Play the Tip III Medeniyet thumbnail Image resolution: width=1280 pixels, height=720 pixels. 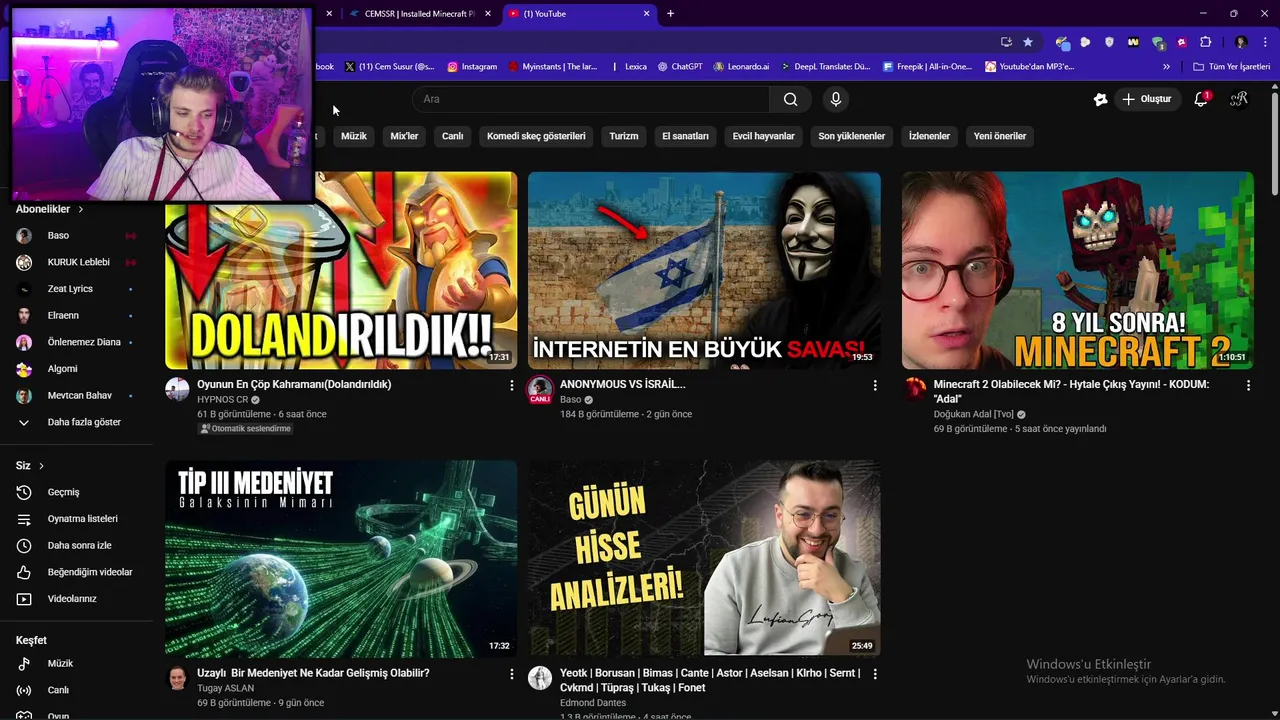coord(341,559)
